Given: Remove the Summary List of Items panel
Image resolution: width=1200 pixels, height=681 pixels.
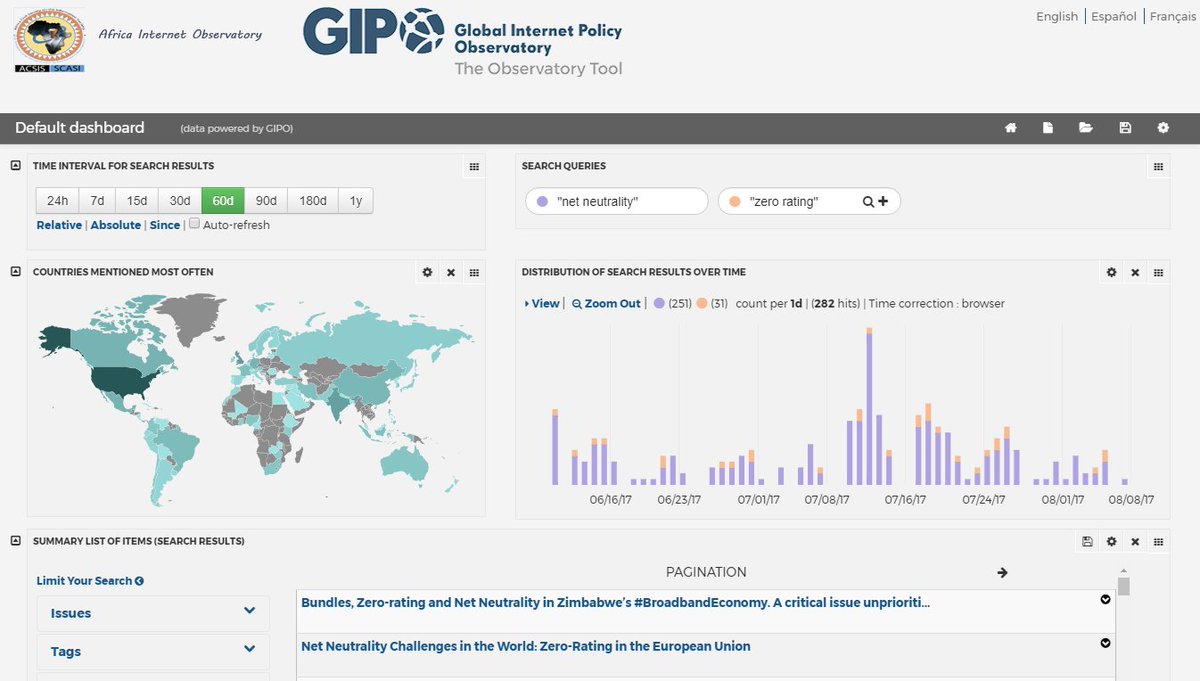Looking at the screenshot, I should tap(1135, 541).
